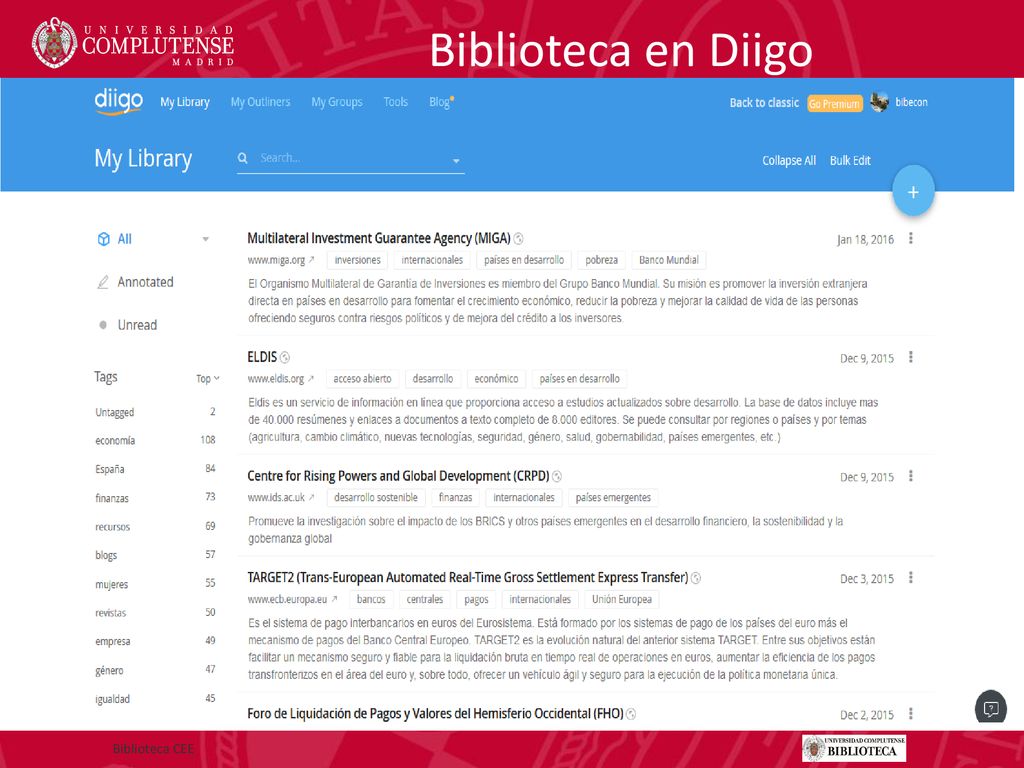The image size is (1024, 768).
Task: Open the bibecon user avatar
Action: click(879, 102)
